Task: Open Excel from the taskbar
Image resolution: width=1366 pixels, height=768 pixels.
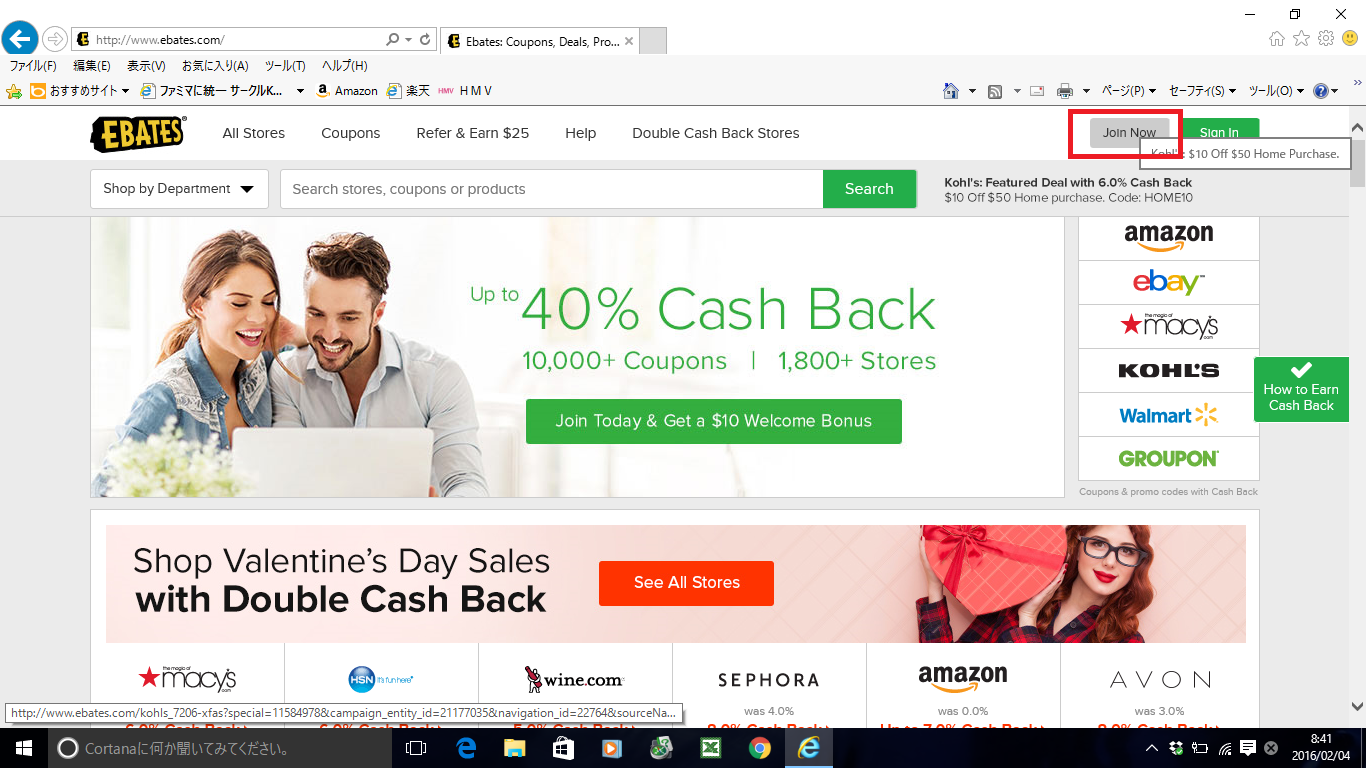Action: (711, 748)
